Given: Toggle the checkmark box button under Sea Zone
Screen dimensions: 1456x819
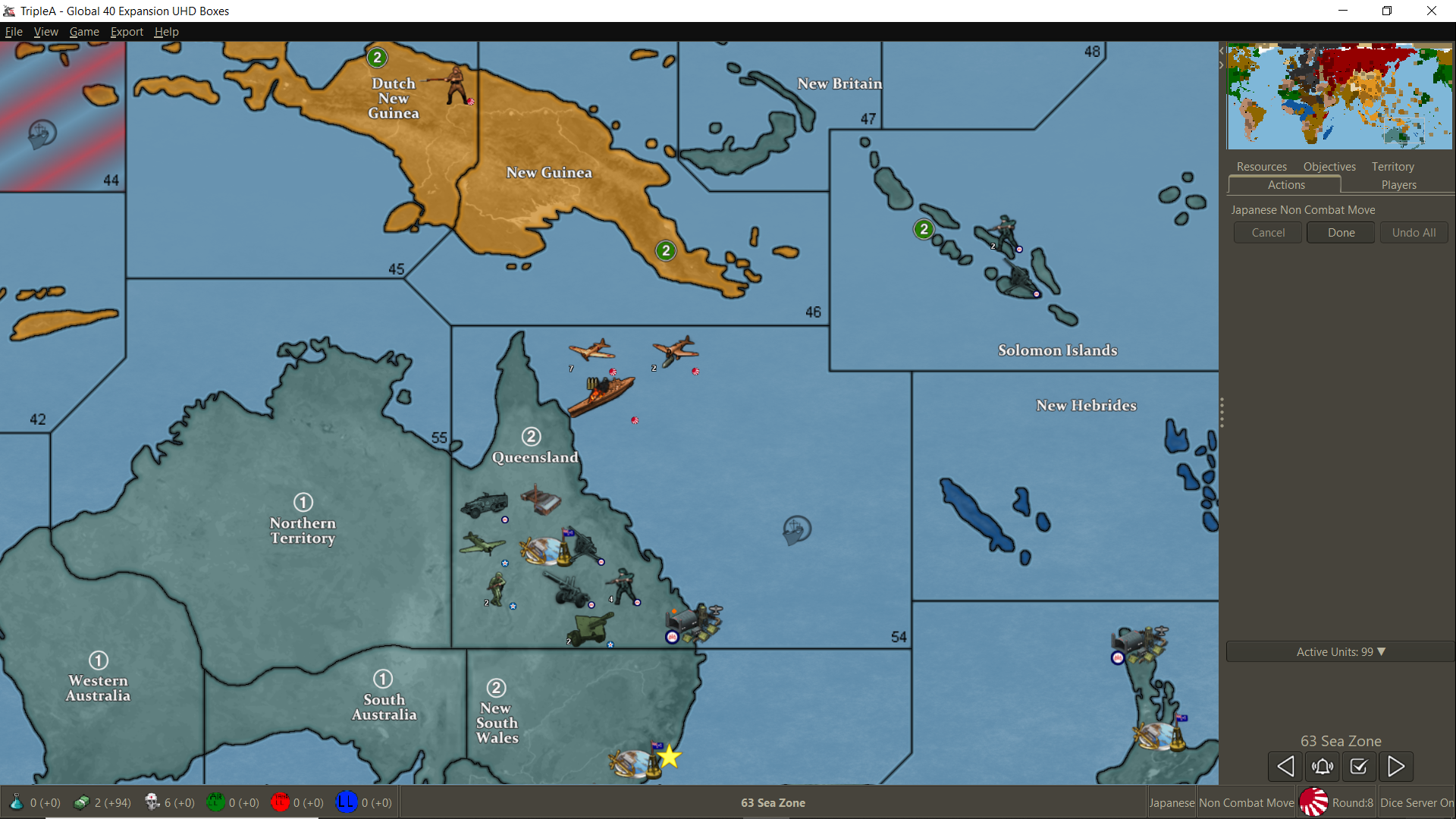Looking at the screenshot, I should pos(1359,767).
